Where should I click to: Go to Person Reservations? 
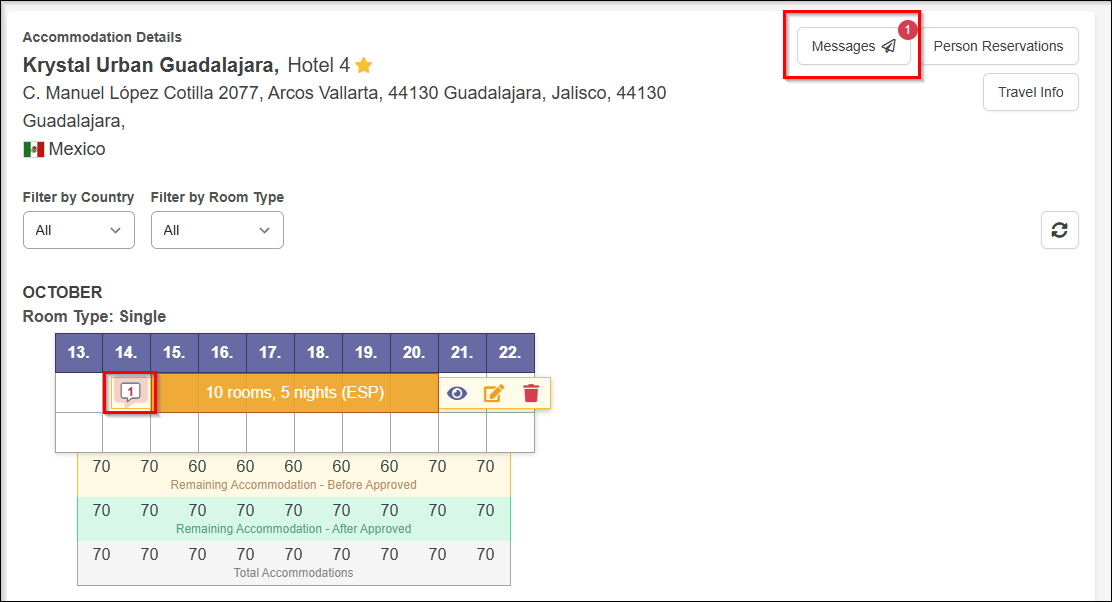(x=998, y=46)
